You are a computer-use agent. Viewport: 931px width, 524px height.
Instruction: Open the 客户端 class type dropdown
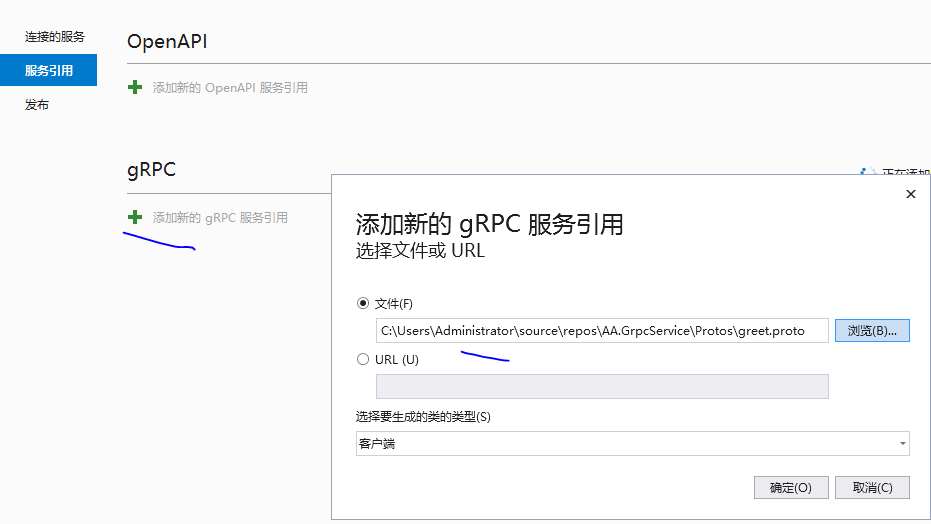[632, 443]
